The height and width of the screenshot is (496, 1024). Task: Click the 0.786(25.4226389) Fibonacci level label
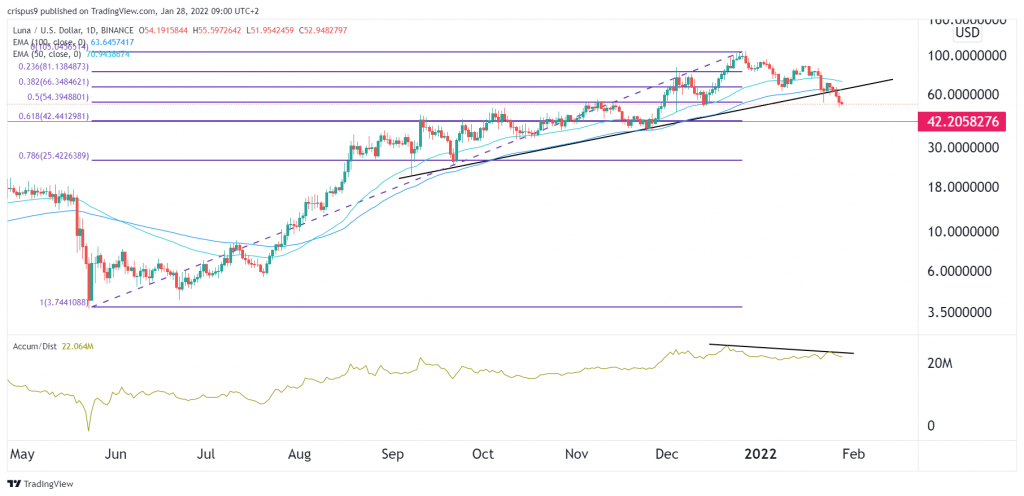pyautogui.click(x=53, y=156)
